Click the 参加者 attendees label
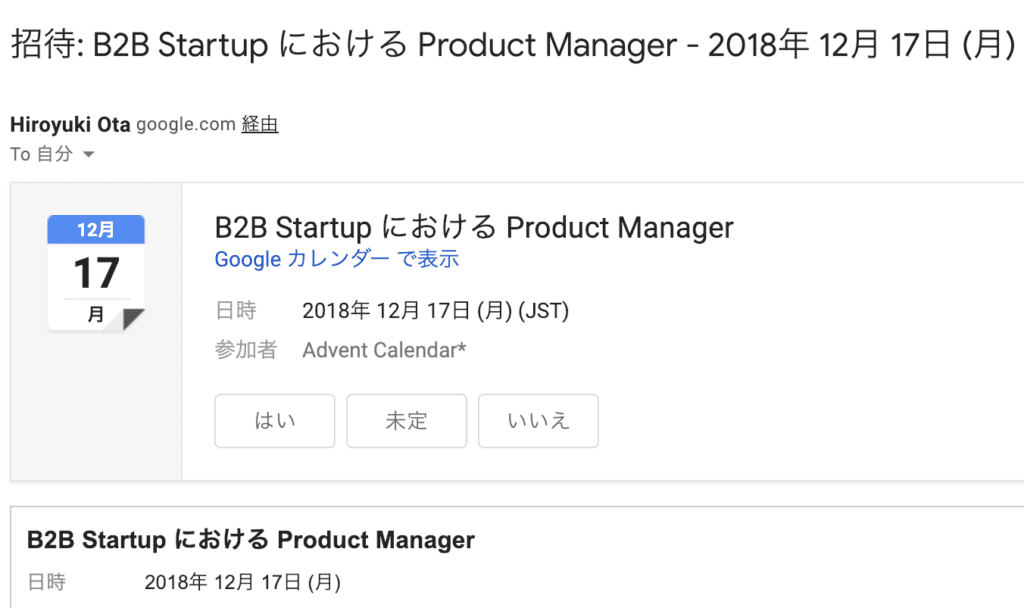Image resolution: width=1024 pixels, height=608 pixels. (246, 350)
